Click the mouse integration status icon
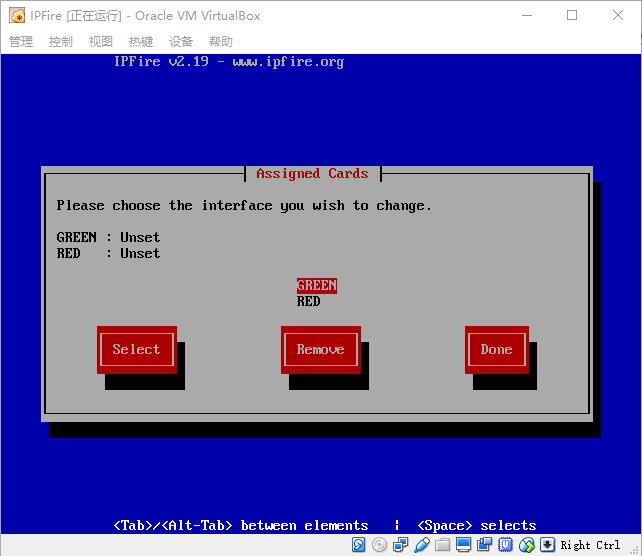 [527, 545]
